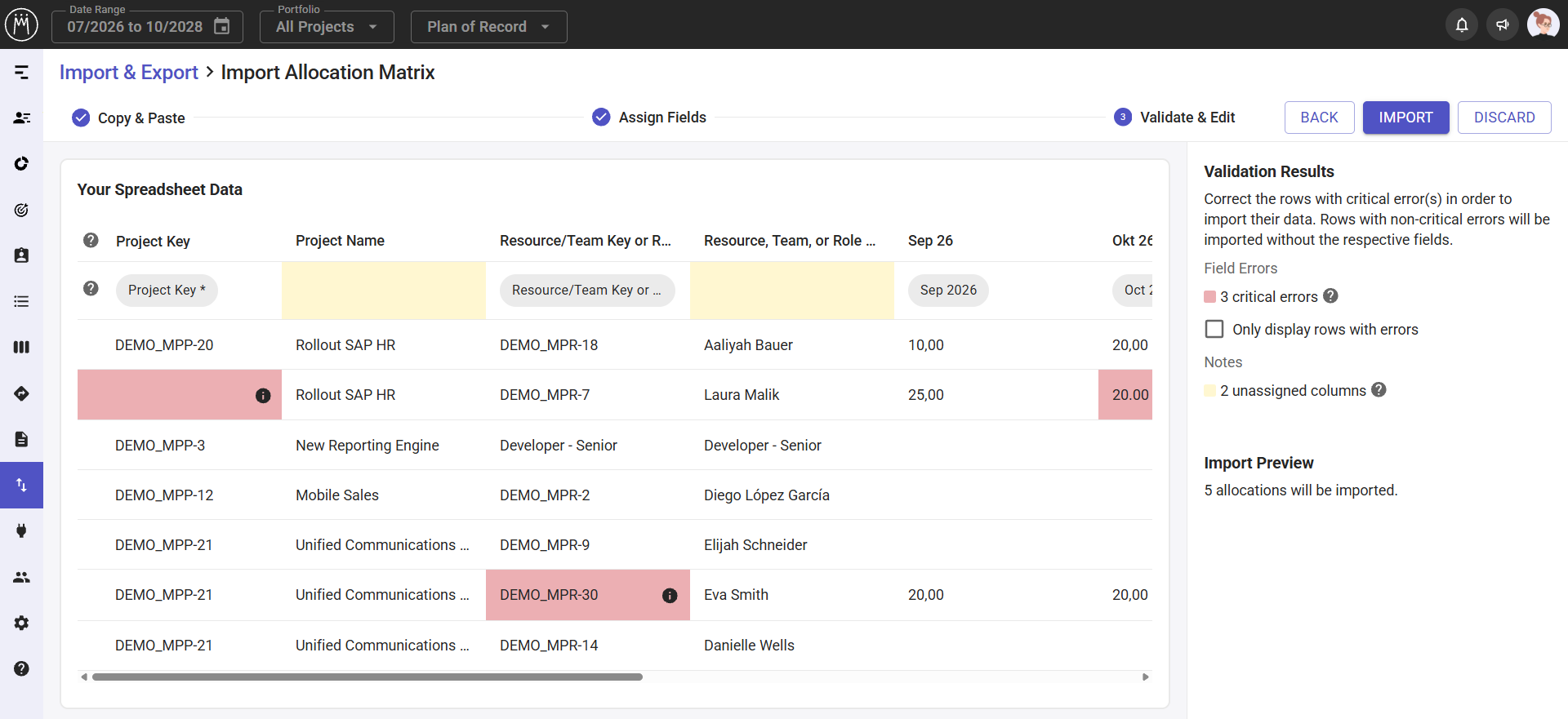The height and width of the screenshot is (719, 1568).
Task: Open the Project Key field assignment chip
Action: [x=167, y=290]
